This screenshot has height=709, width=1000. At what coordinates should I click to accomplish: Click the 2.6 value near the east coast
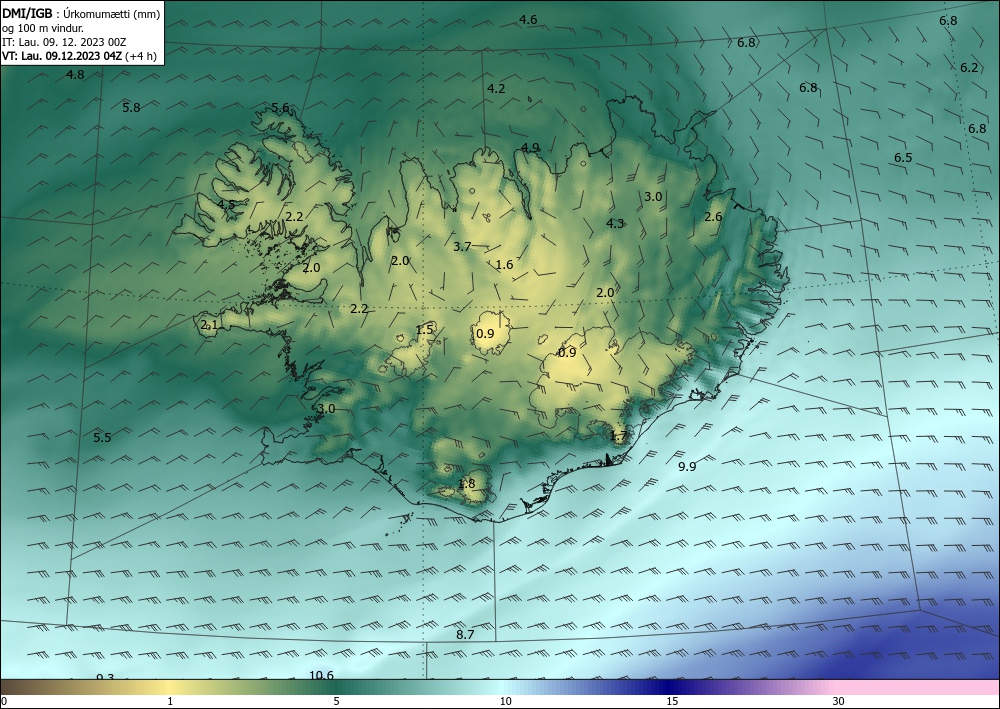tap(714, 217)
